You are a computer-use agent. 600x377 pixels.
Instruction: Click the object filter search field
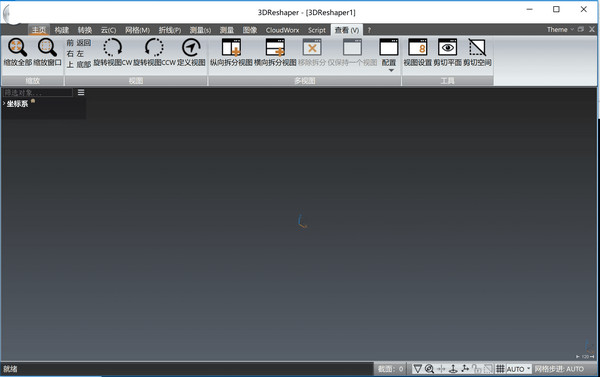pos(38,92)
